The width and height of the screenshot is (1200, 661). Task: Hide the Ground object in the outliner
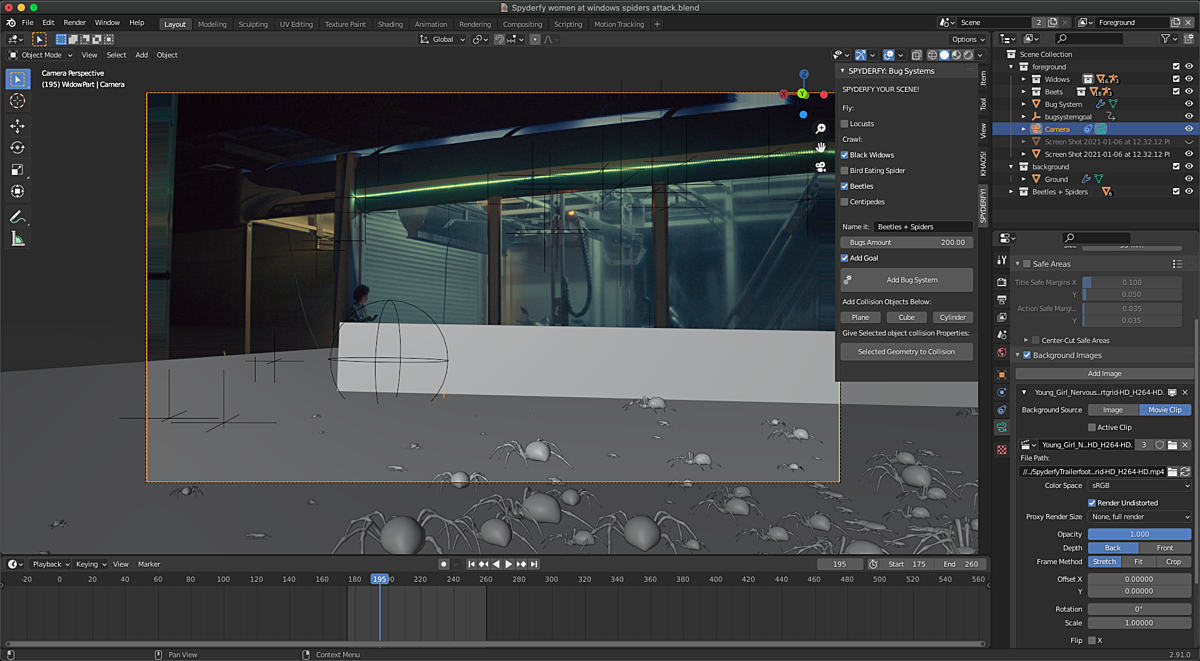coord(1190,179)
